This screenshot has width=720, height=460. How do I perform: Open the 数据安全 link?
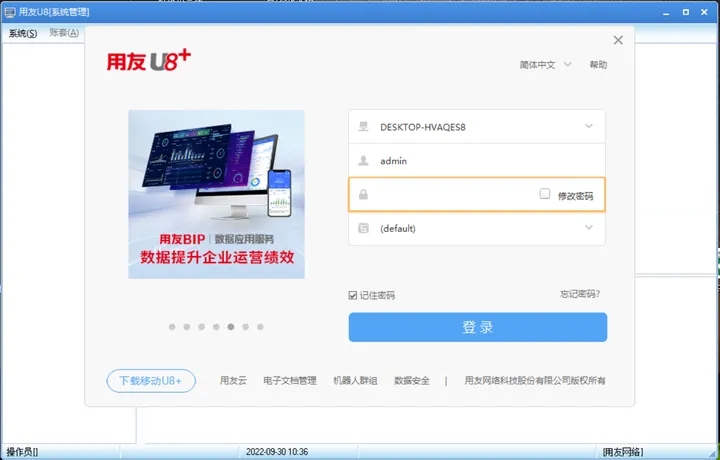point(412,380)
